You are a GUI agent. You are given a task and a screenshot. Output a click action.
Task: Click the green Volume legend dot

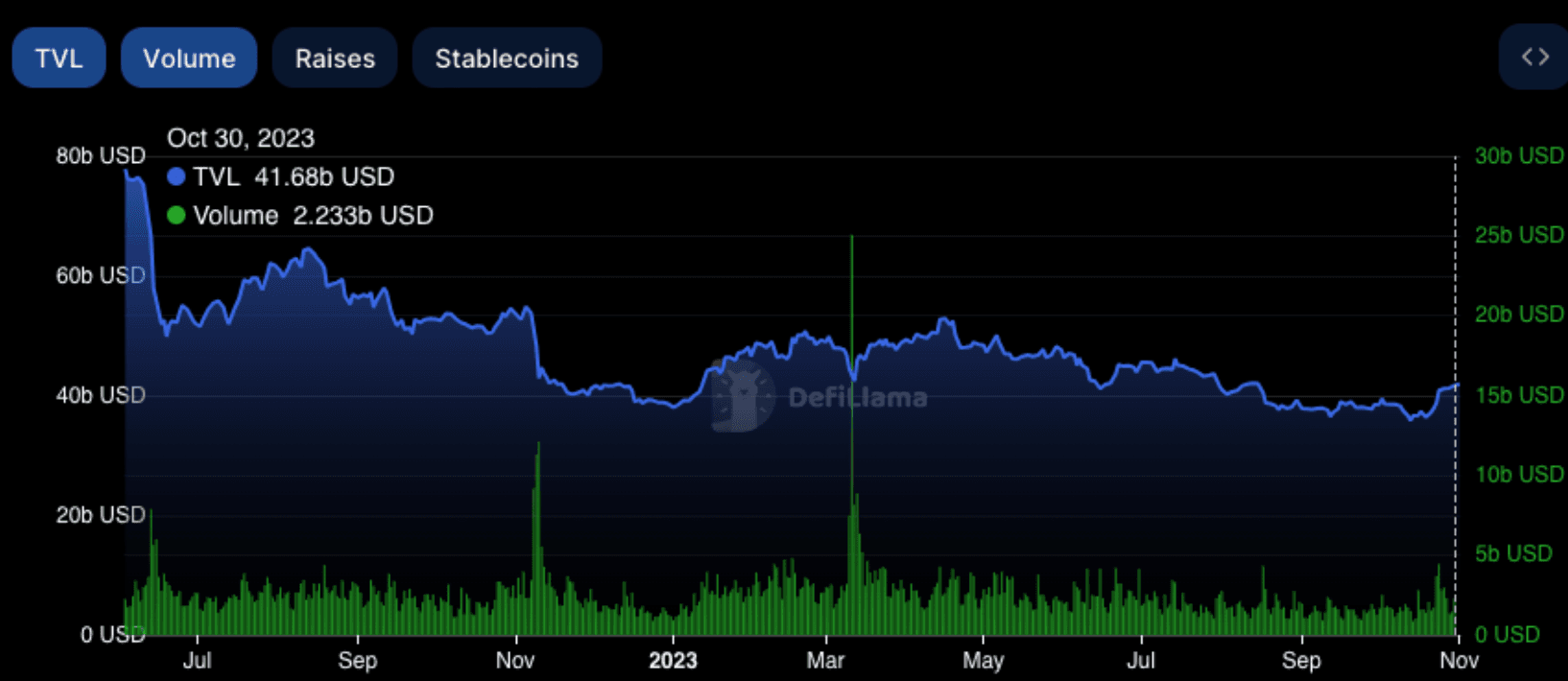(177, 216)
